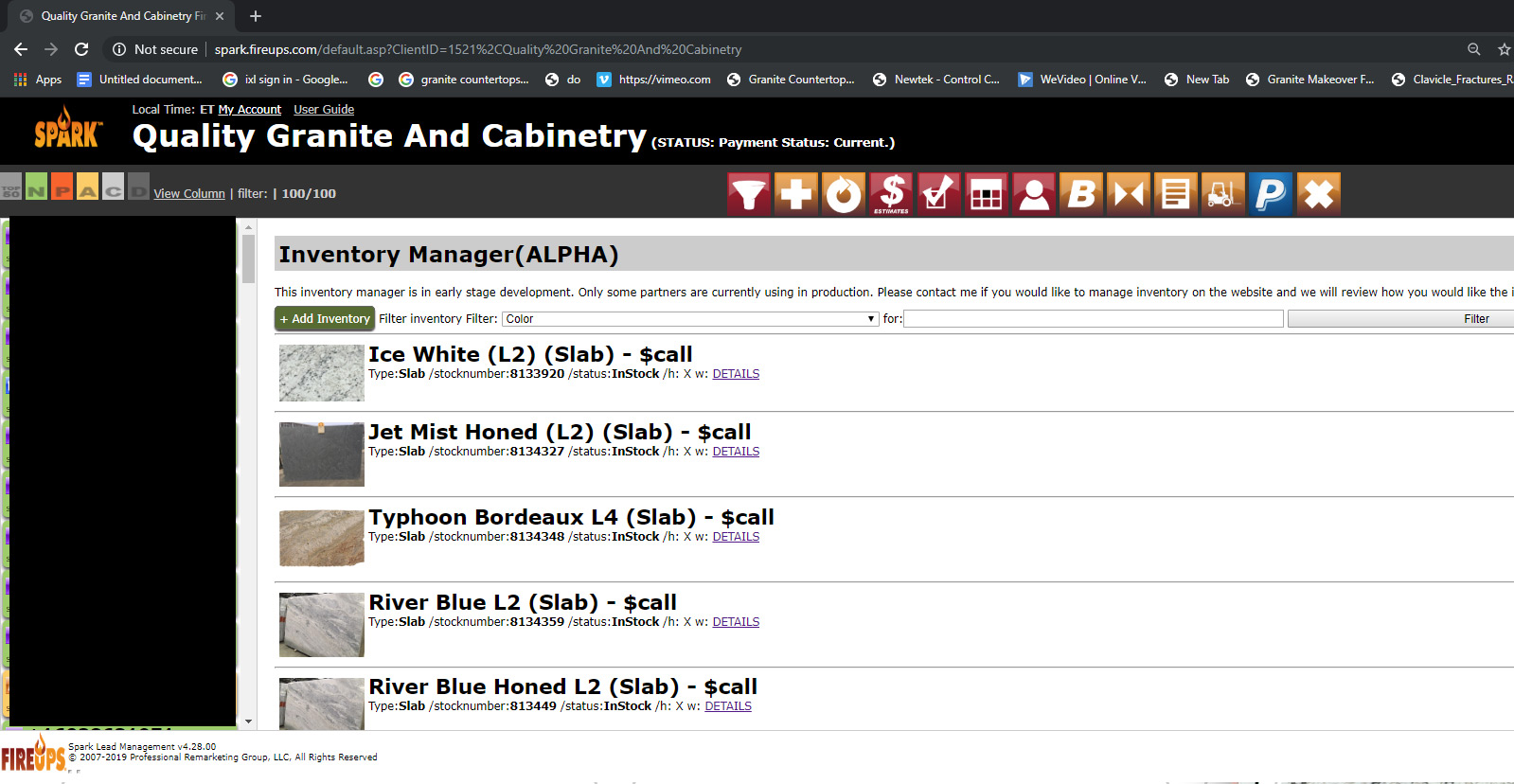Screen dimensions: 1514x784
Task: Open the PayPal P icon
Action: (x=1270, y=194)
